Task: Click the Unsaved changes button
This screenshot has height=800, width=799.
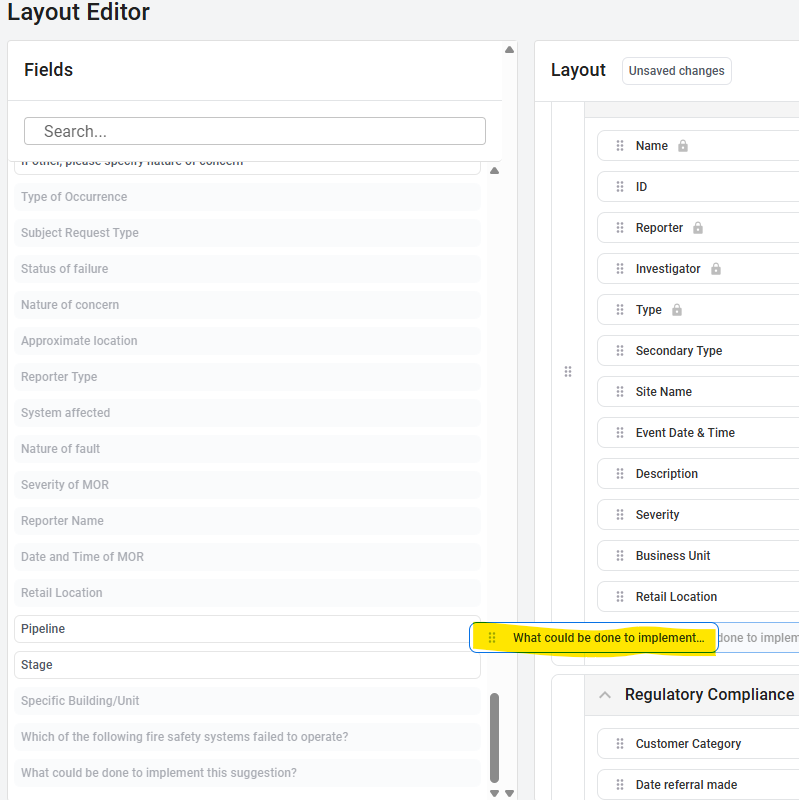Action: [x=676, y=71]
